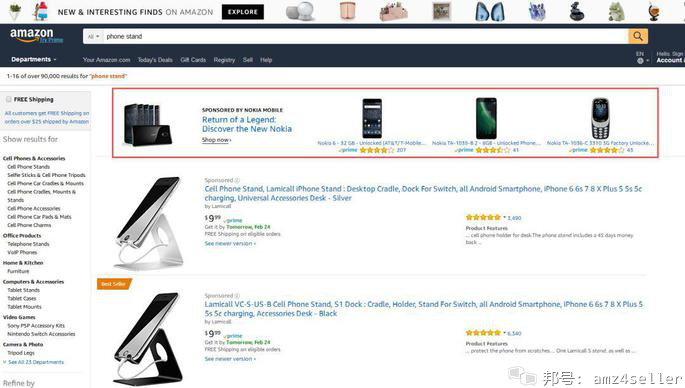Expand See All 23 Departments
This screenshot has height=388, width=685.
click(34, 362)
